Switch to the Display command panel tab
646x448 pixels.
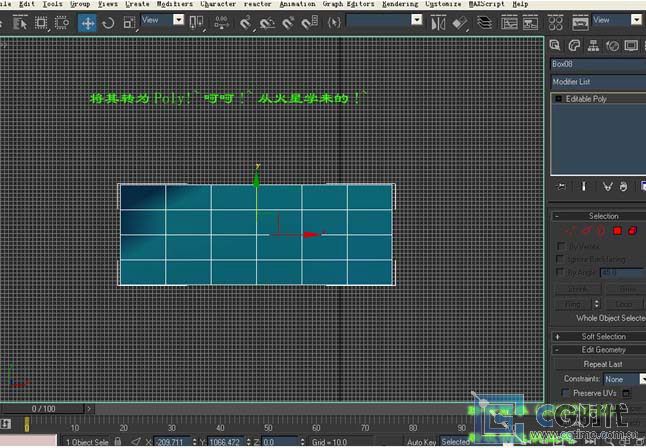click(x=631, y=46)
